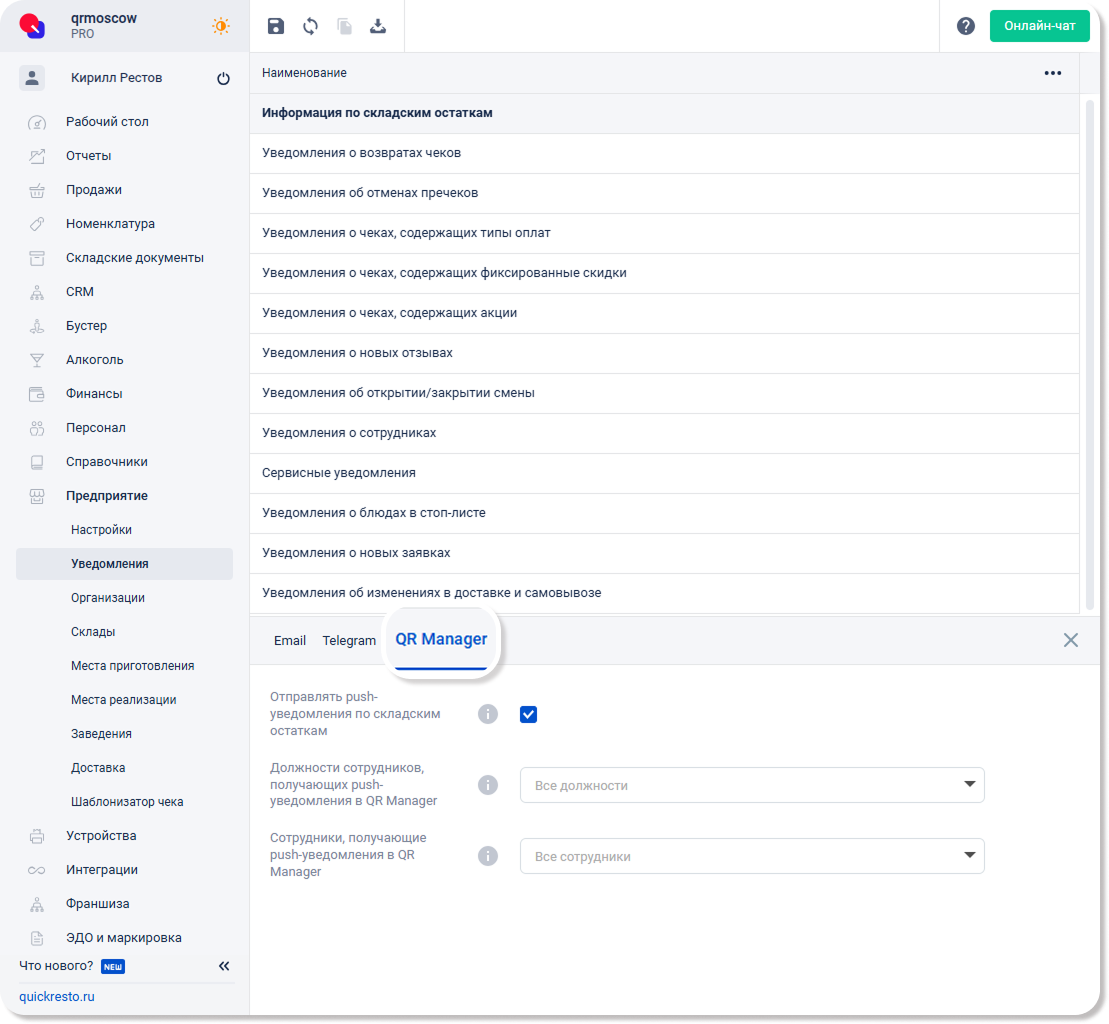Expand the 'Все должности' dropdown

[x=752, y=785]
